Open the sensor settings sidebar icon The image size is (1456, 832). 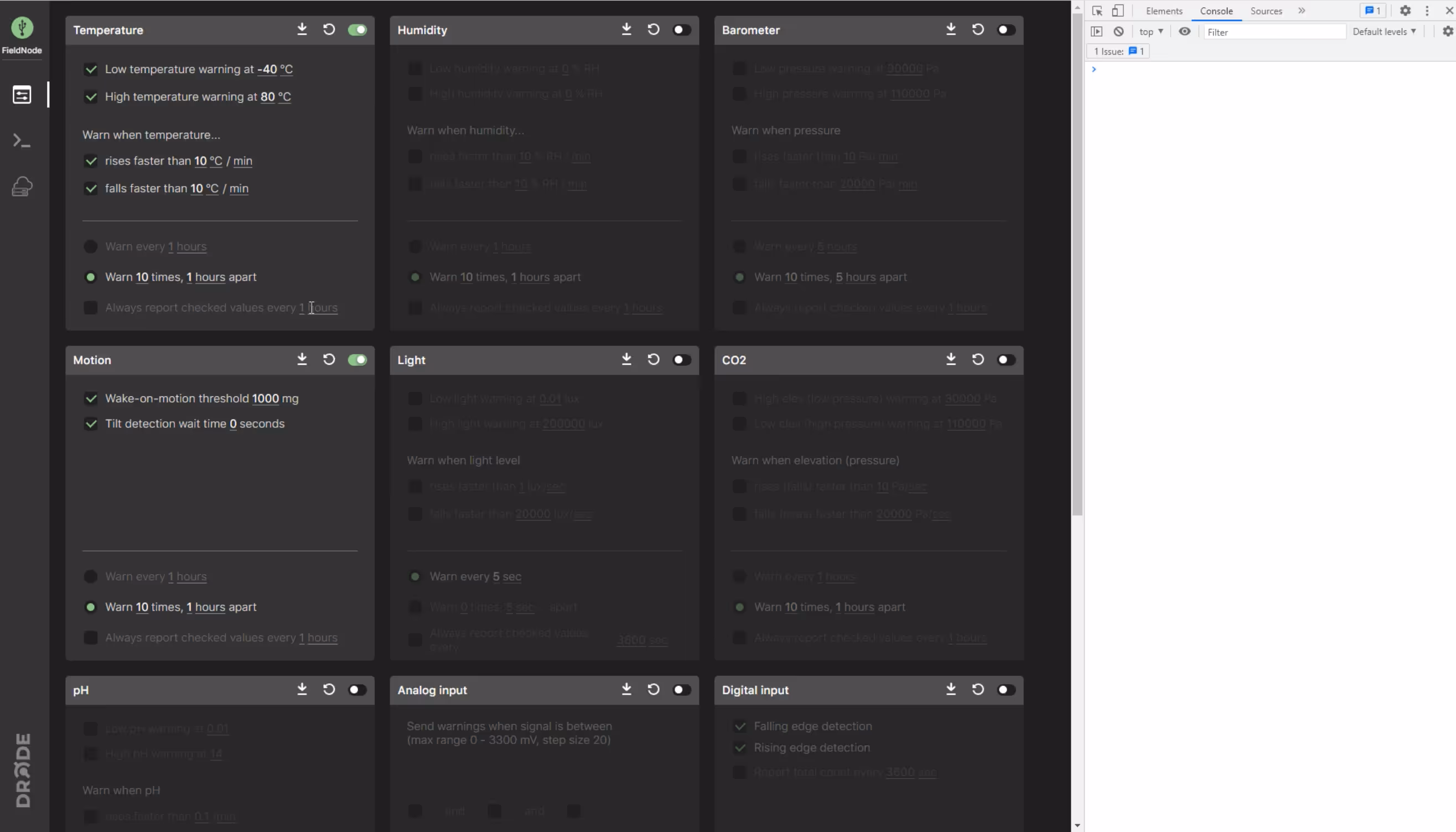pyautogui.click(x=22, y=94)
